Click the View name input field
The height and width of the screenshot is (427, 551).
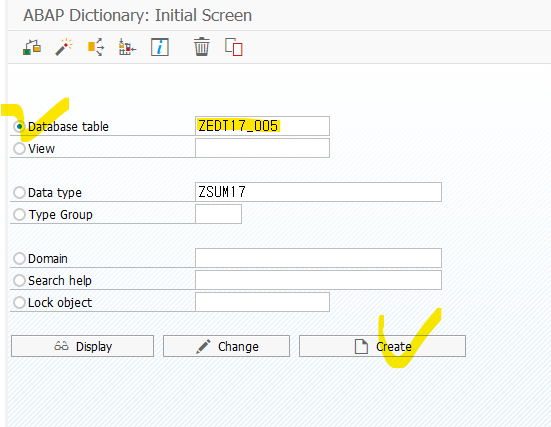[x=262, y=148]
